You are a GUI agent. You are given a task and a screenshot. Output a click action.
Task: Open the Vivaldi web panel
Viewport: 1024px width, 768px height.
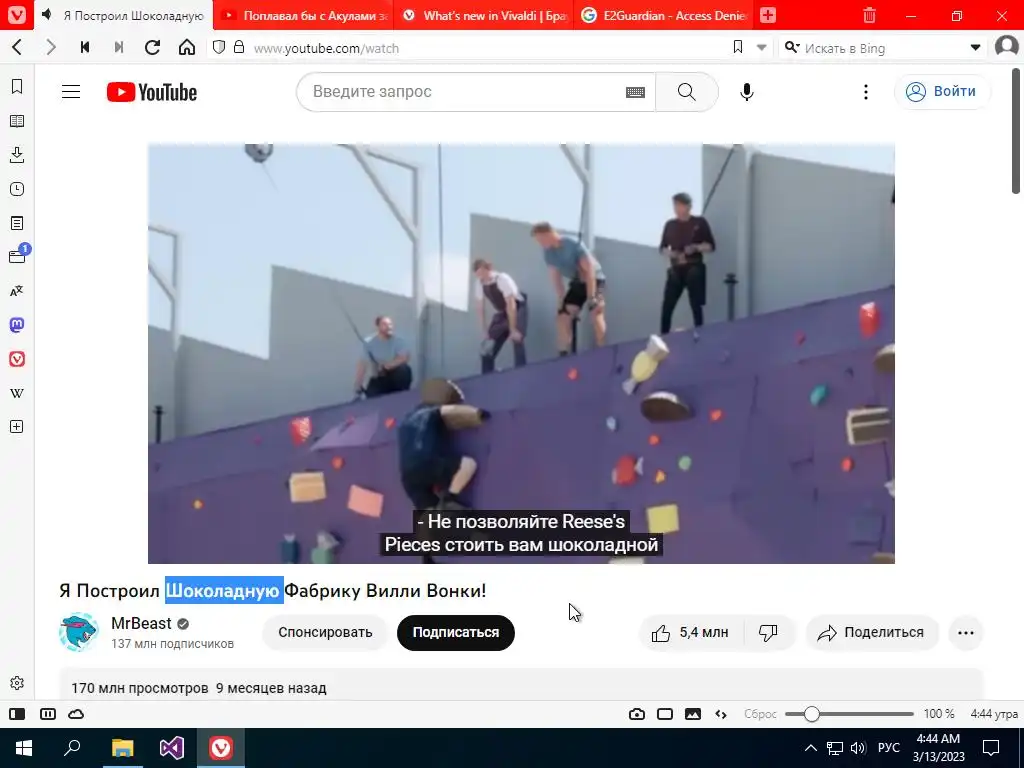pyautogui.click(x=18, y=359)
